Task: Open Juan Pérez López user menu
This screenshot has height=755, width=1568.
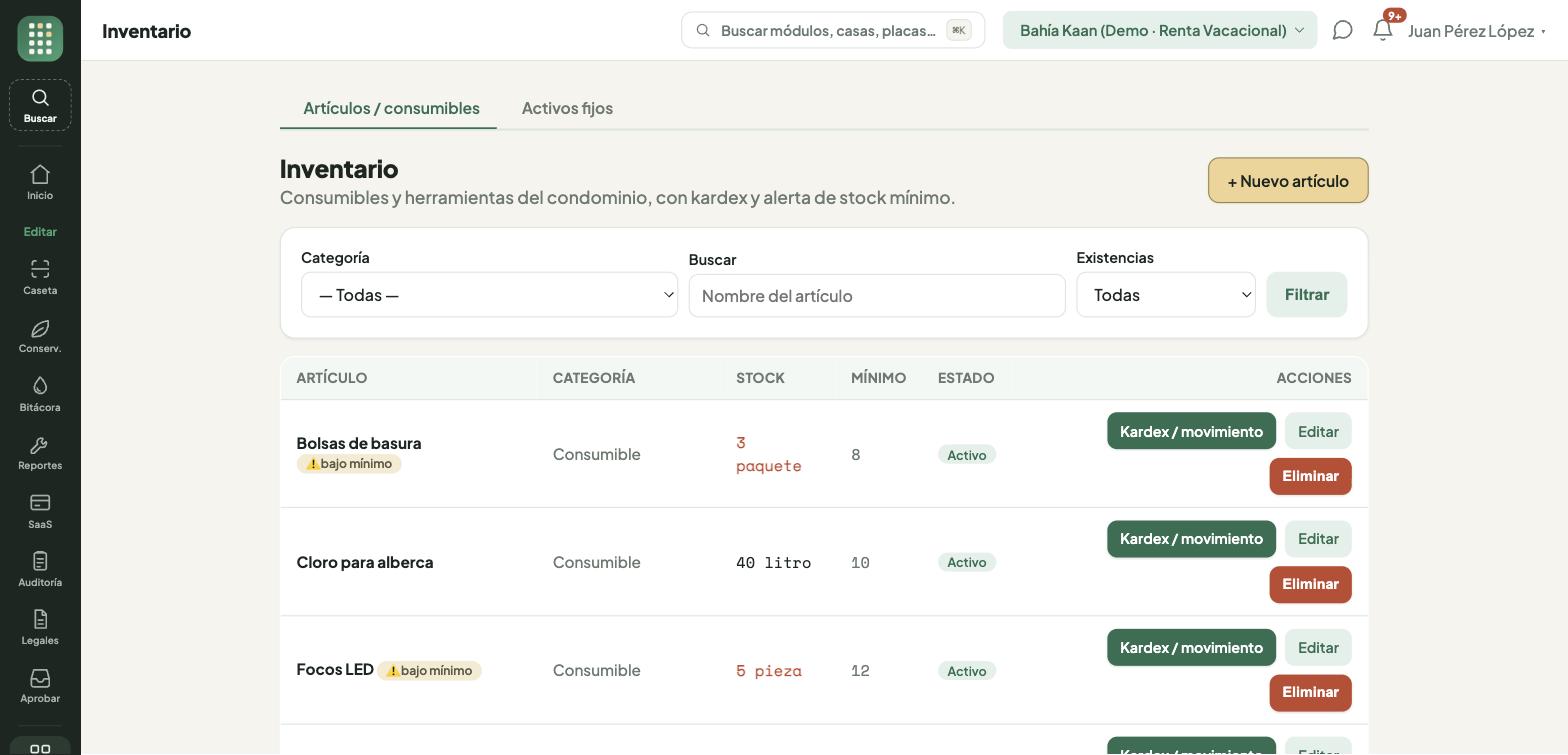Action: pos(1477,31)
